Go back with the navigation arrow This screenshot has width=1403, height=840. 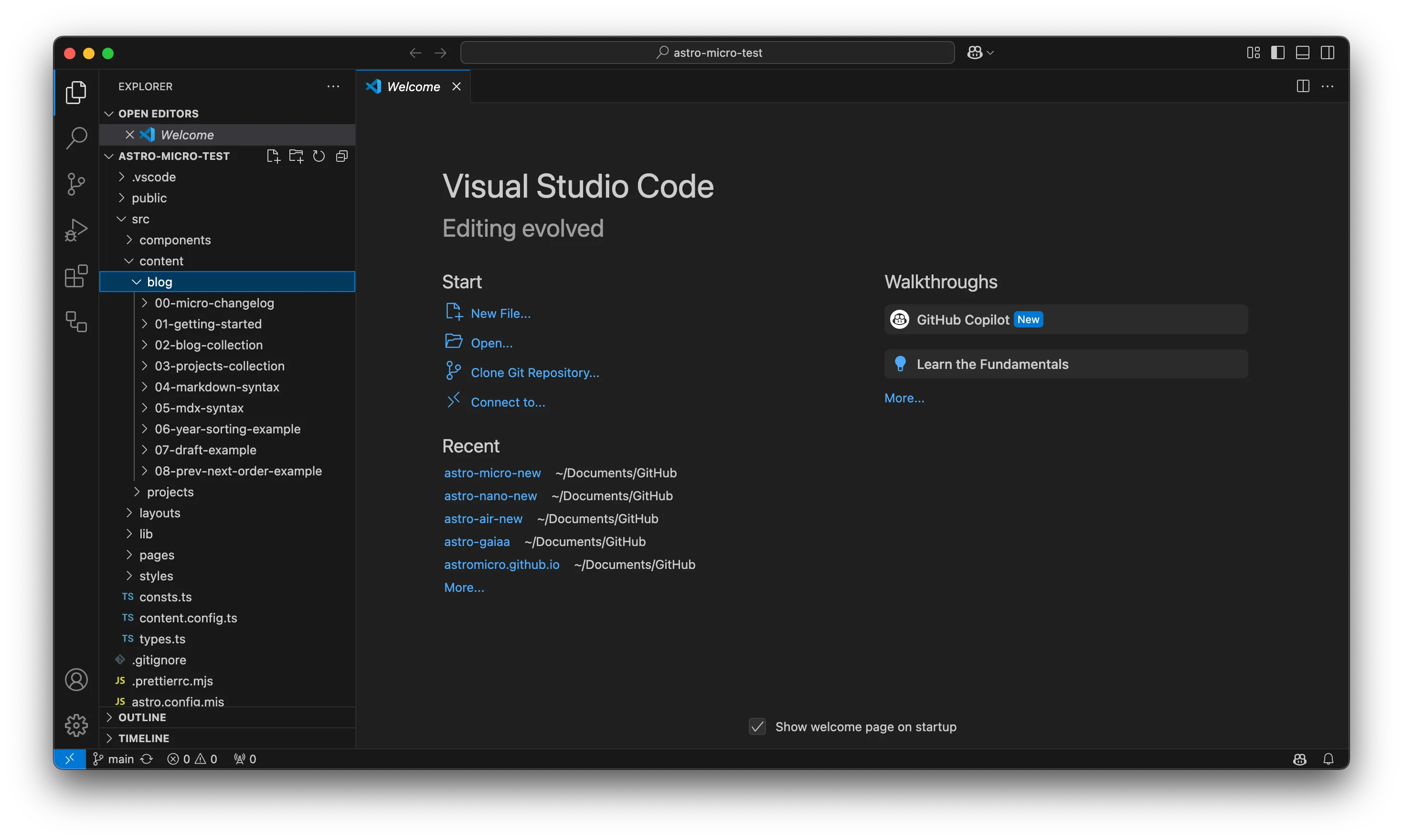(x=415, y=52)
